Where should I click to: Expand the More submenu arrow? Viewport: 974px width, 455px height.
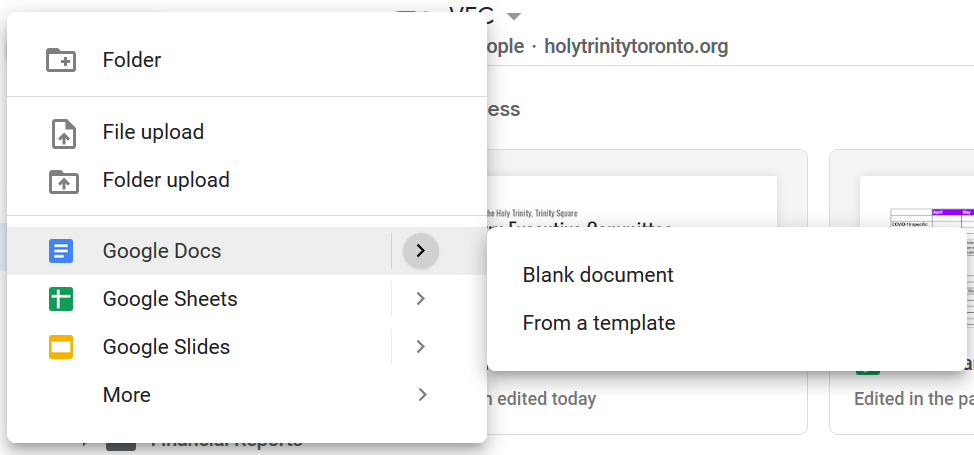pyautogui.click(x=422, y=395)
